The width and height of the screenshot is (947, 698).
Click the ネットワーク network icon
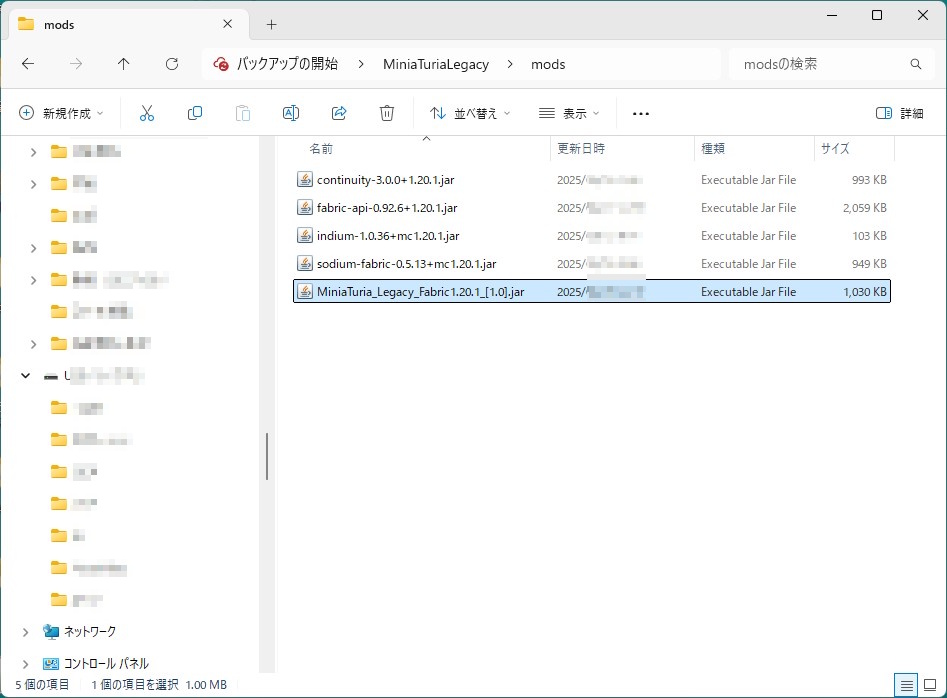pyautogui.click(x=51, y=632)
